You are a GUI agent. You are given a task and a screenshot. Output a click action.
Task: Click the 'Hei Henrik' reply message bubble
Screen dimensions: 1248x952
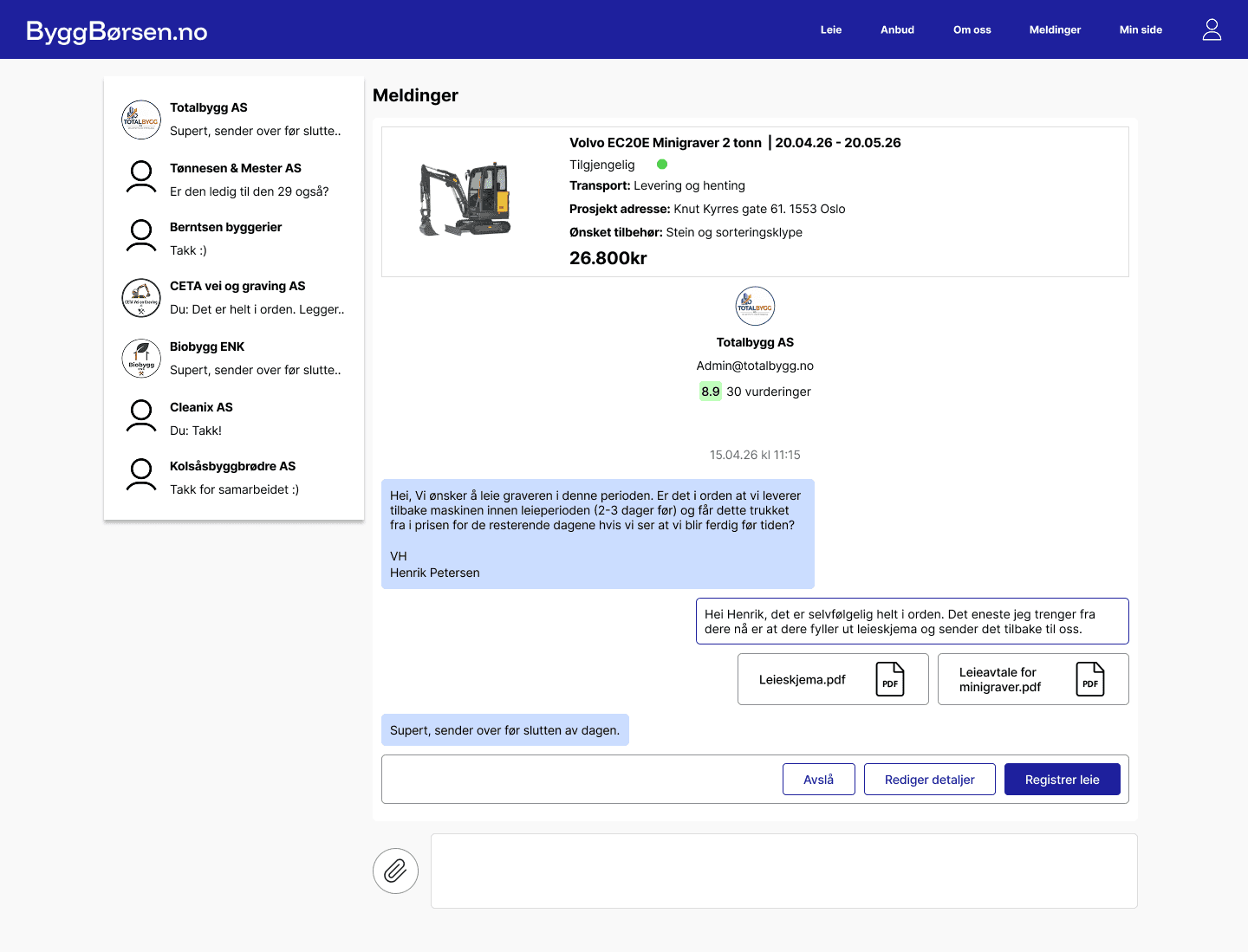click(913, 621)
